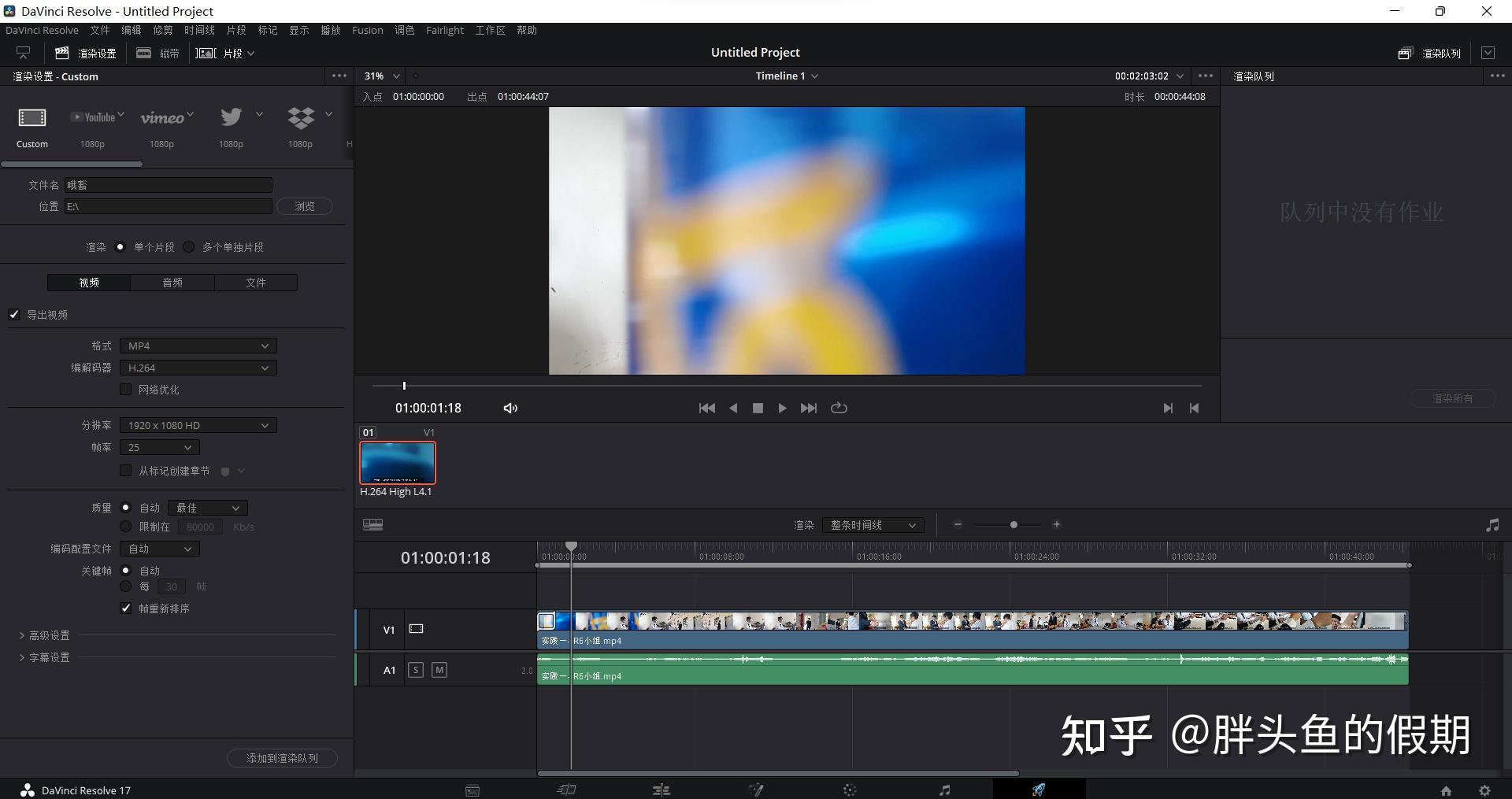
Task: Adjust the timeline zoom slider
Action: click(1014, 524)
